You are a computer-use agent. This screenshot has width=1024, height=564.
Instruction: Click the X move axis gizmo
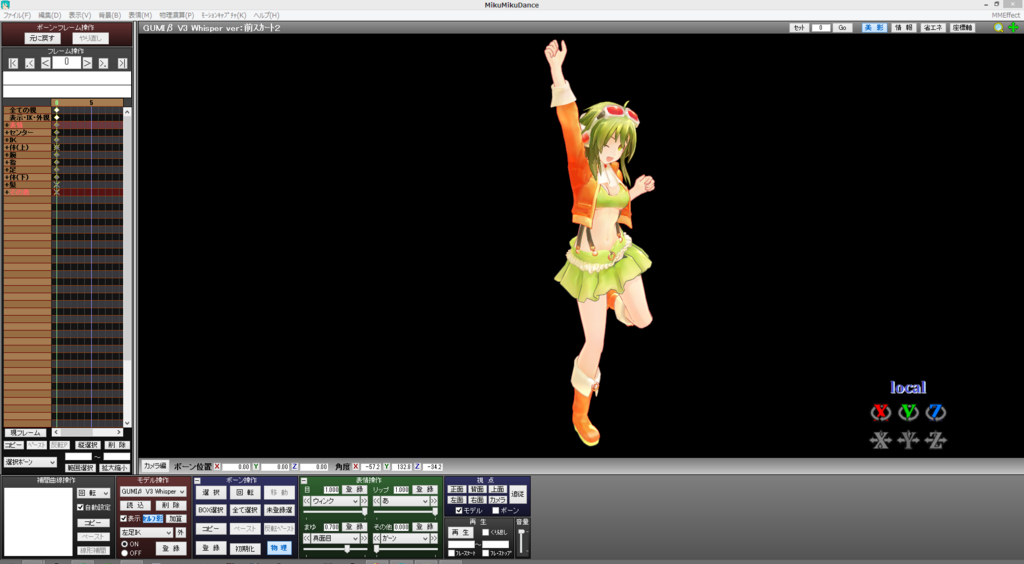pos(881,441)
